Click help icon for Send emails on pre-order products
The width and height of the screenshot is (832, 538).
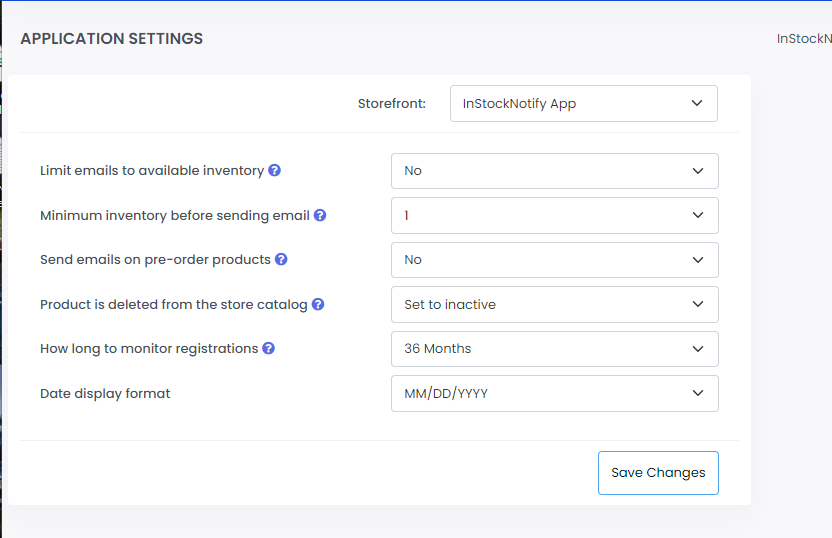point(281,259)
